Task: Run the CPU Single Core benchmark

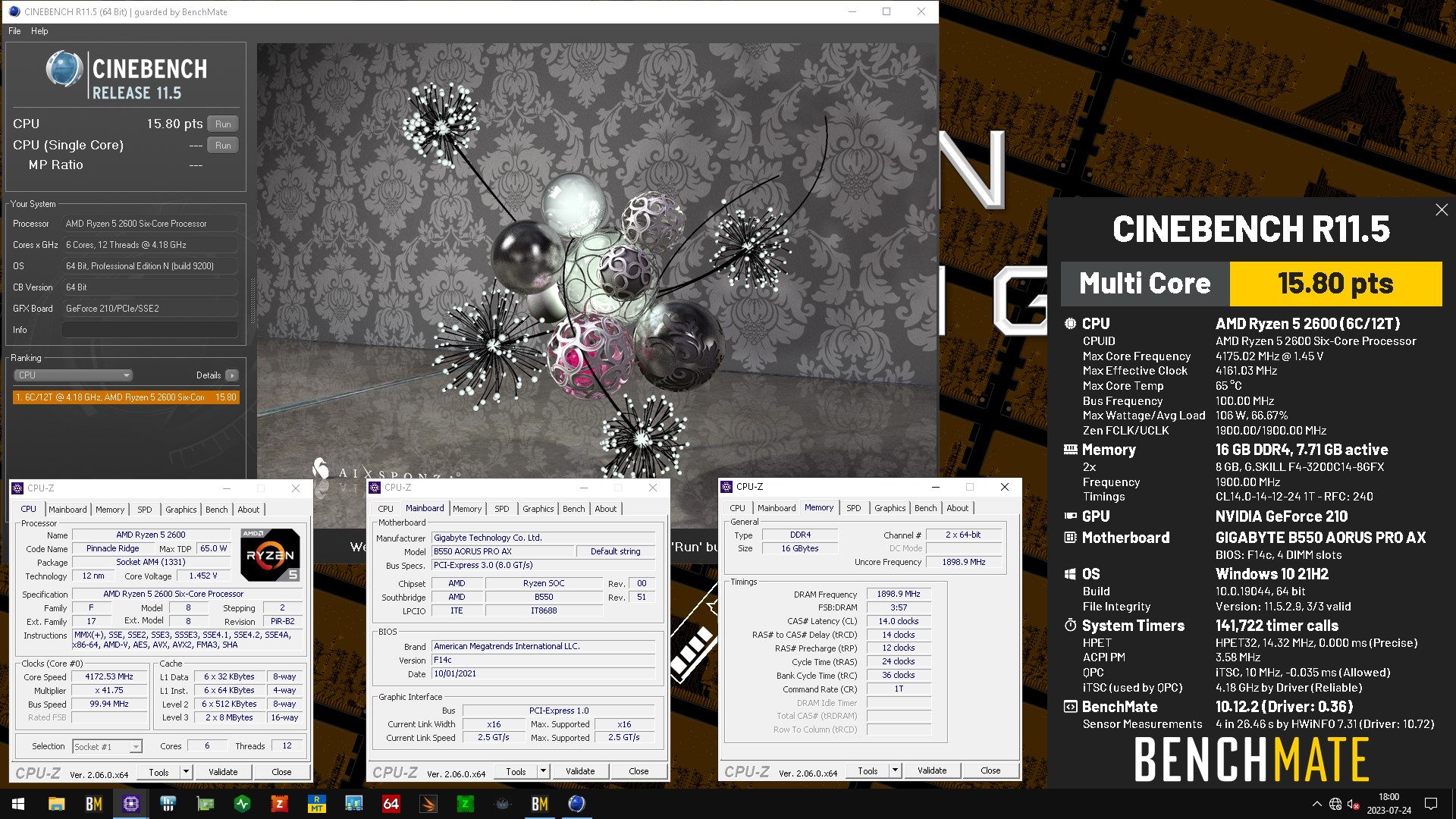Action: 223,146
